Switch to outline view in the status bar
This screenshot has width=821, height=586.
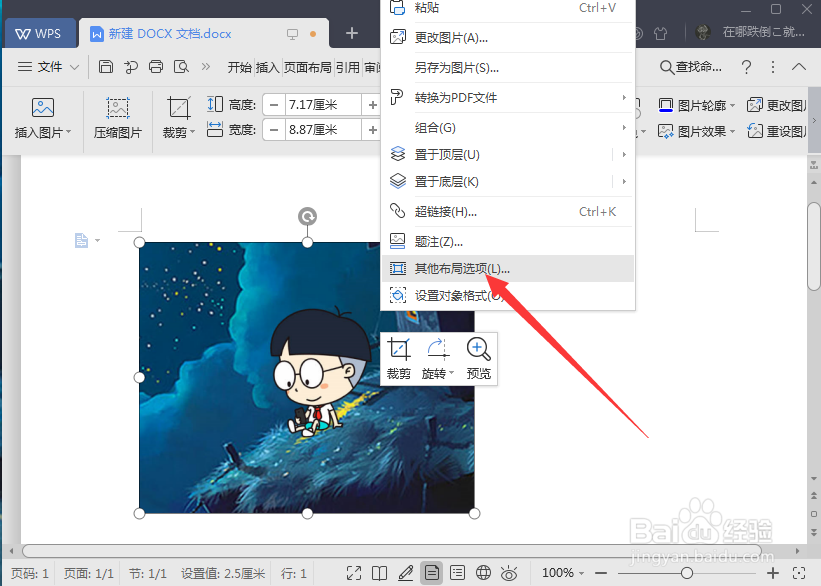click(x=458, y=573)
